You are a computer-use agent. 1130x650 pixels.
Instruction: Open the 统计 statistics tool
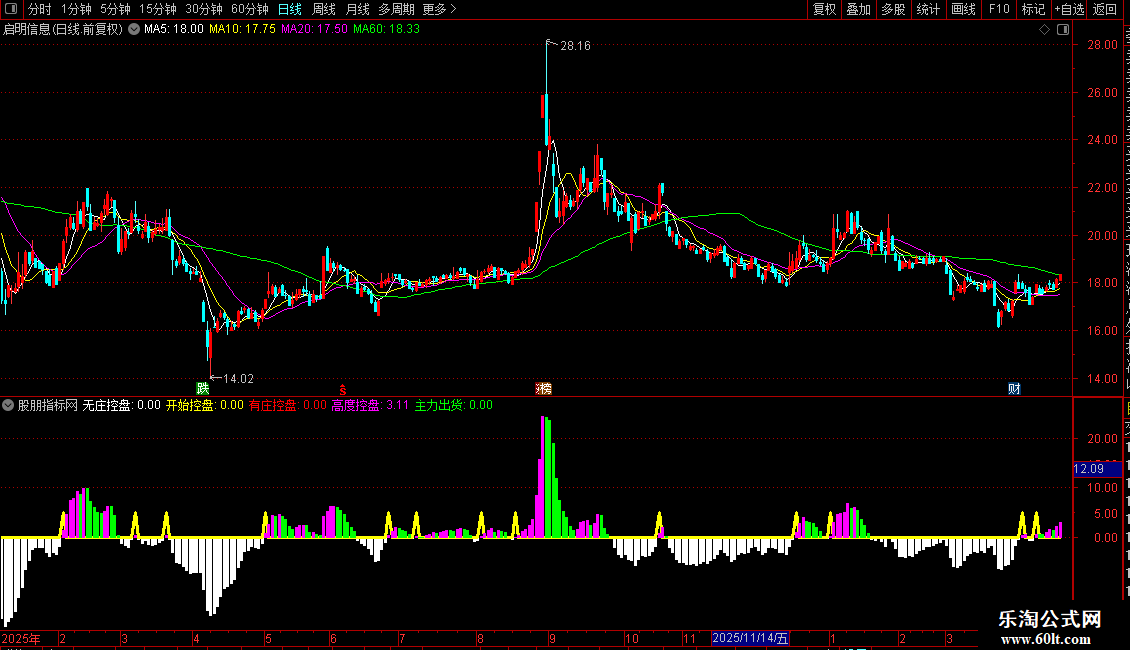point(928,9)
